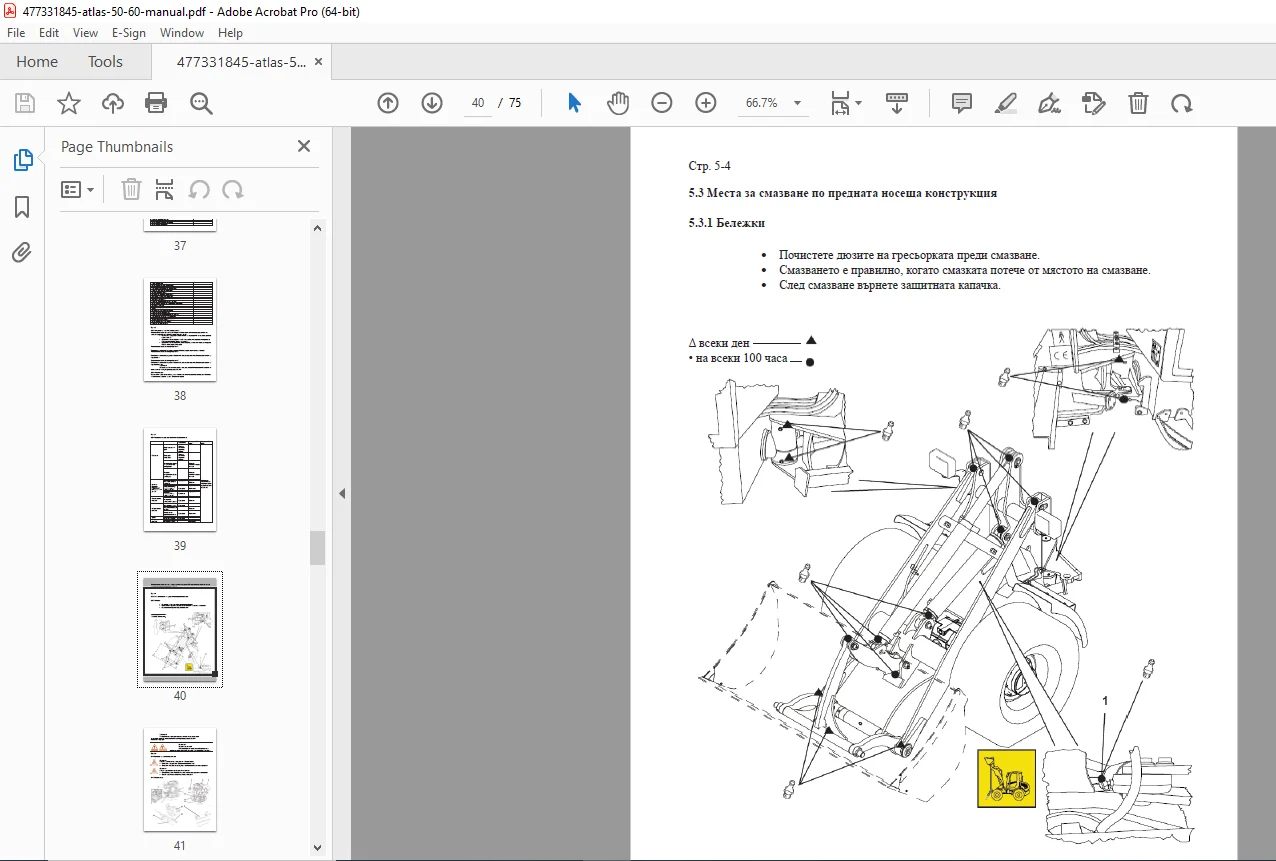
Task: Select the Hand pan tool
Action: [618, 103]
